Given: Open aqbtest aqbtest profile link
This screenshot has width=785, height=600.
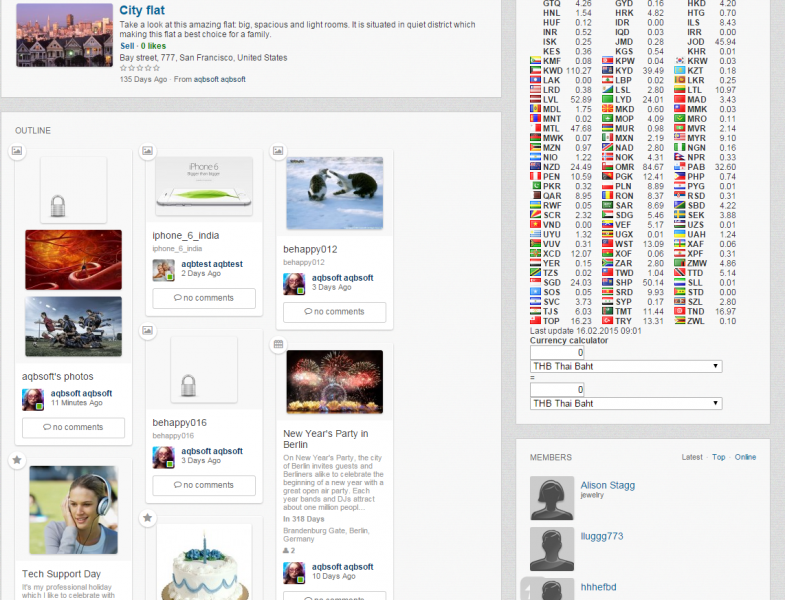Looking at the screenshot, I should tap(212, 264).
